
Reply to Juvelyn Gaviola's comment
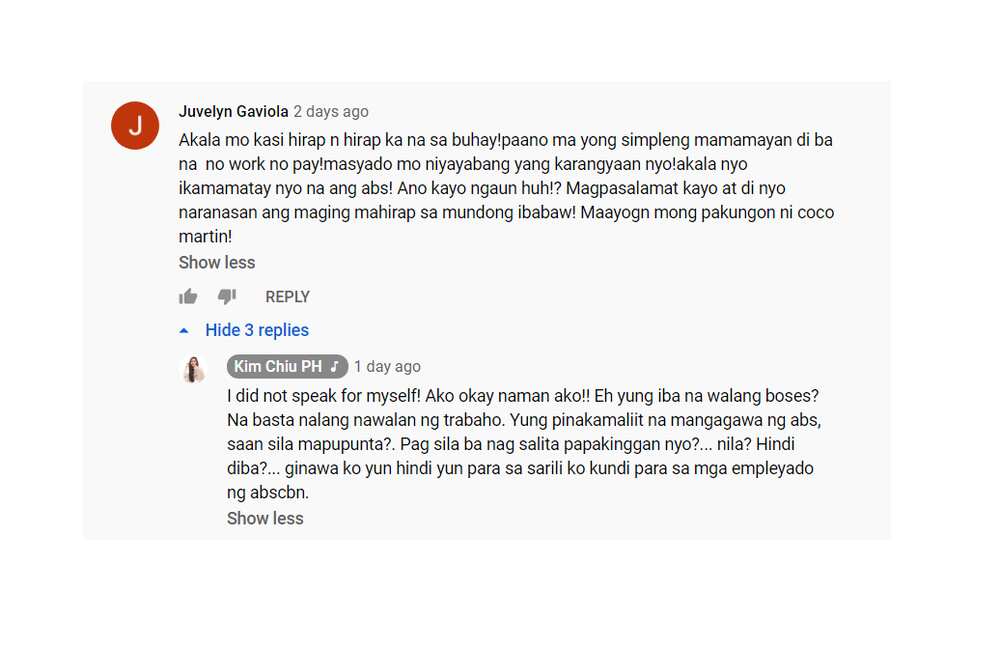288,297
